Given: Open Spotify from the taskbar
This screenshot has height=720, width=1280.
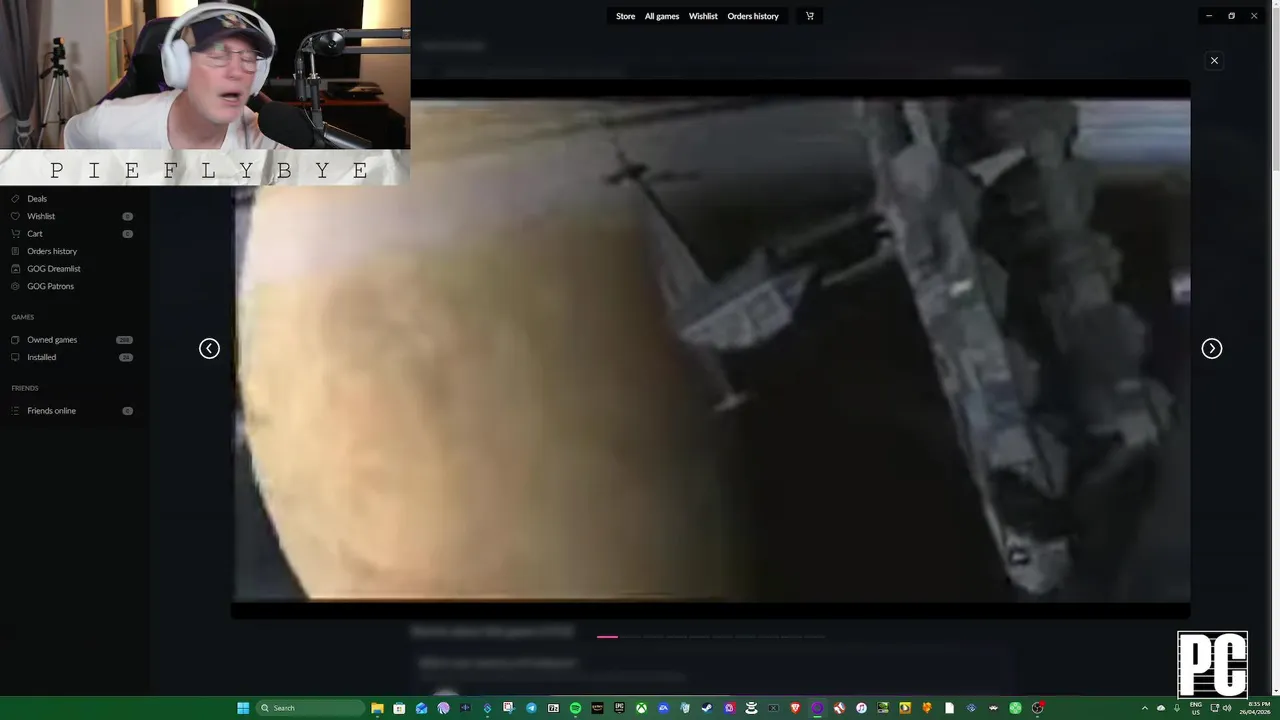Looking at the screenshot, I should click(575, 708).
